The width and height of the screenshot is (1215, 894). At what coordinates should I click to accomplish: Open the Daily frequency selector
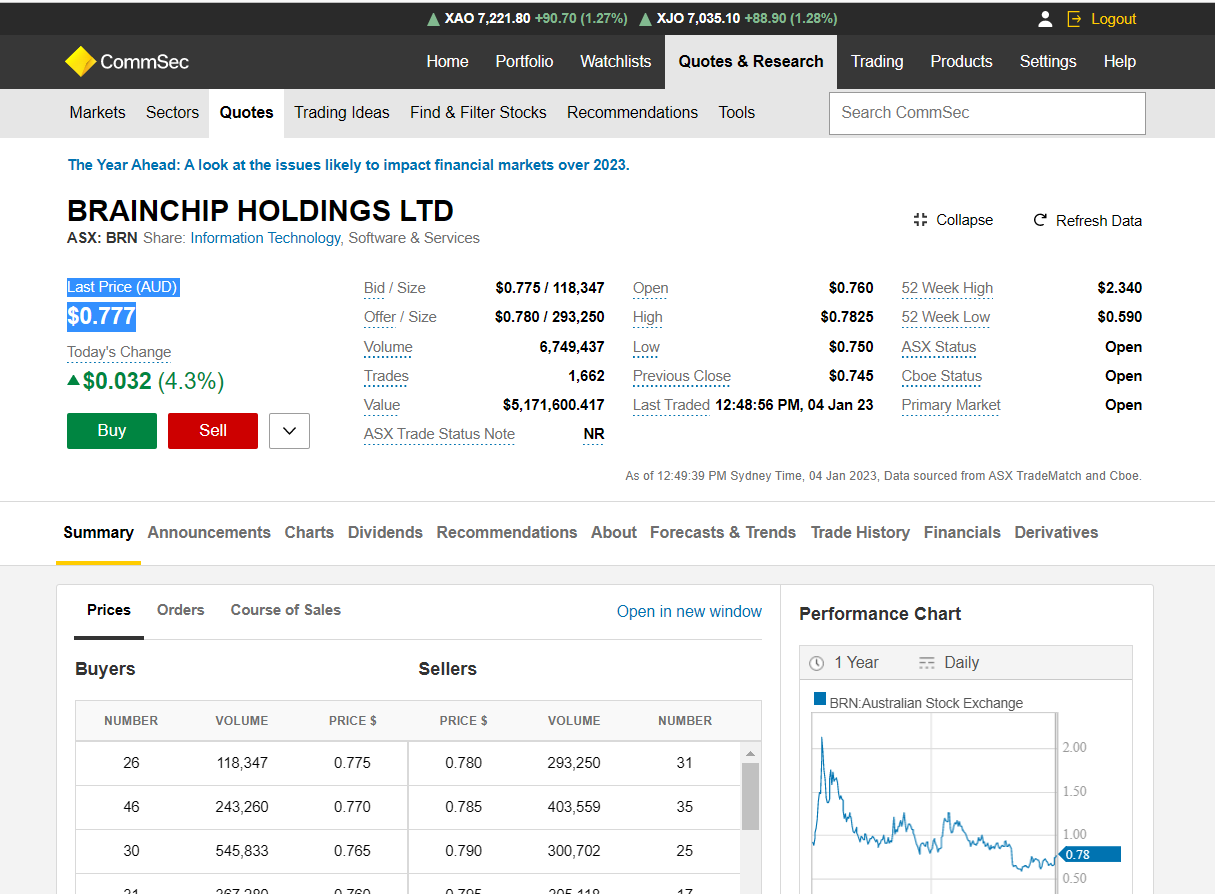[961, 663]
